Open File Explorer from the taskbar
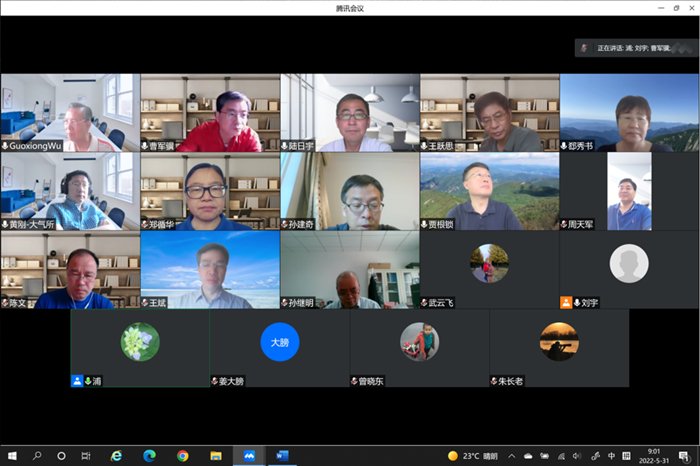 point(216,456)
